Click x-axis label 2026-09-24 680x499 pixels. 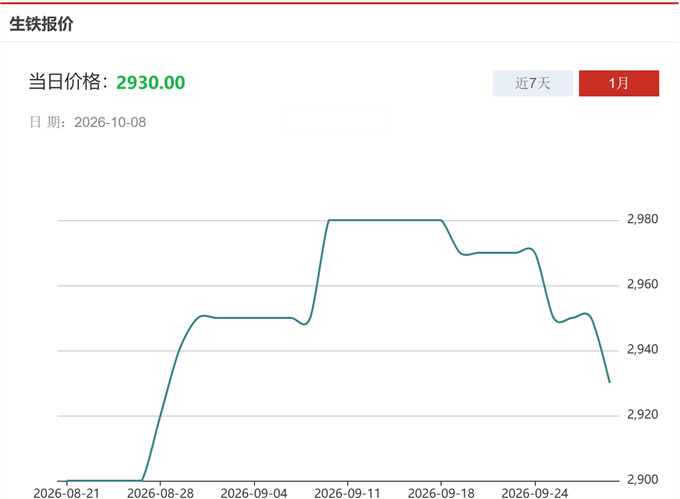pos(535,493)
